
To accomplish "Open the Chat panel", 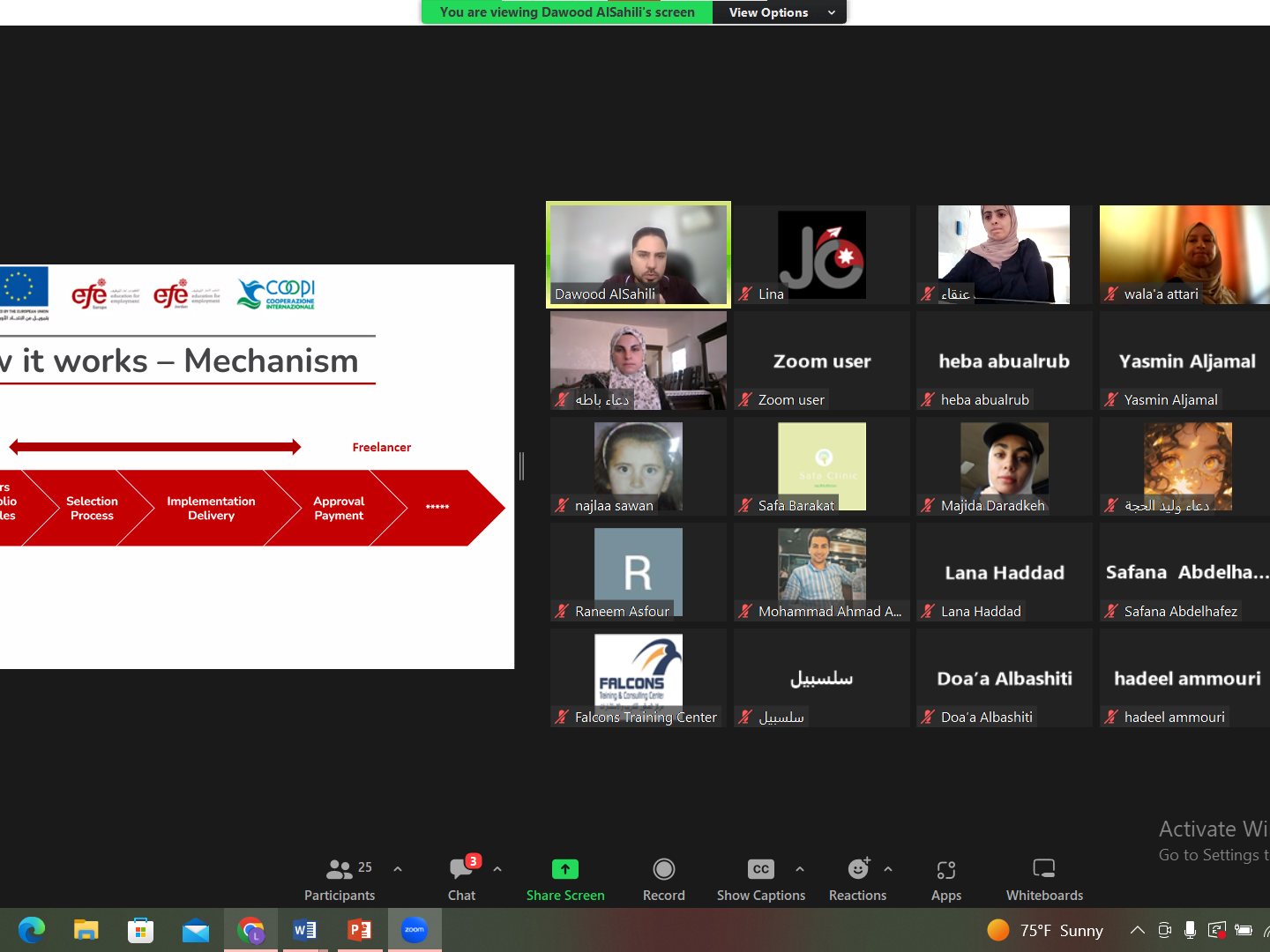I will click(461, 879).
